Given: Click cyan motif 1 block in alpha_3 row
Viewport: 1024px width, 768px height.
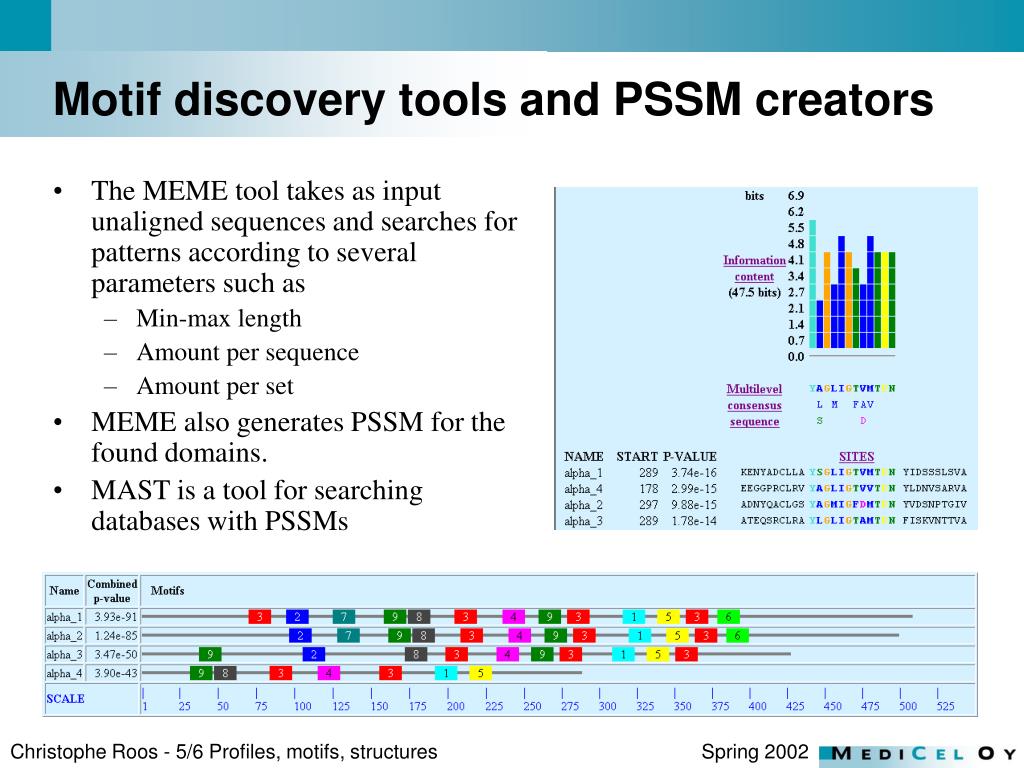Looking at the screenshot, I should point(623,654).
